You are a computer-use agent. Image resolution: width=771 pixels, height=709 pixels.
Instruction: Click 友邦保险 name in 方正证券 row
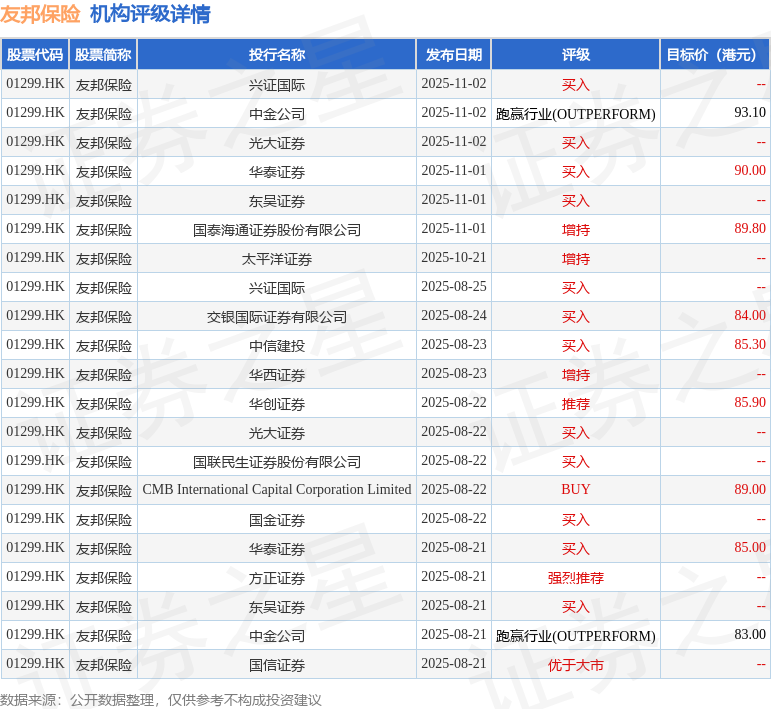click(x=103, y=578)
